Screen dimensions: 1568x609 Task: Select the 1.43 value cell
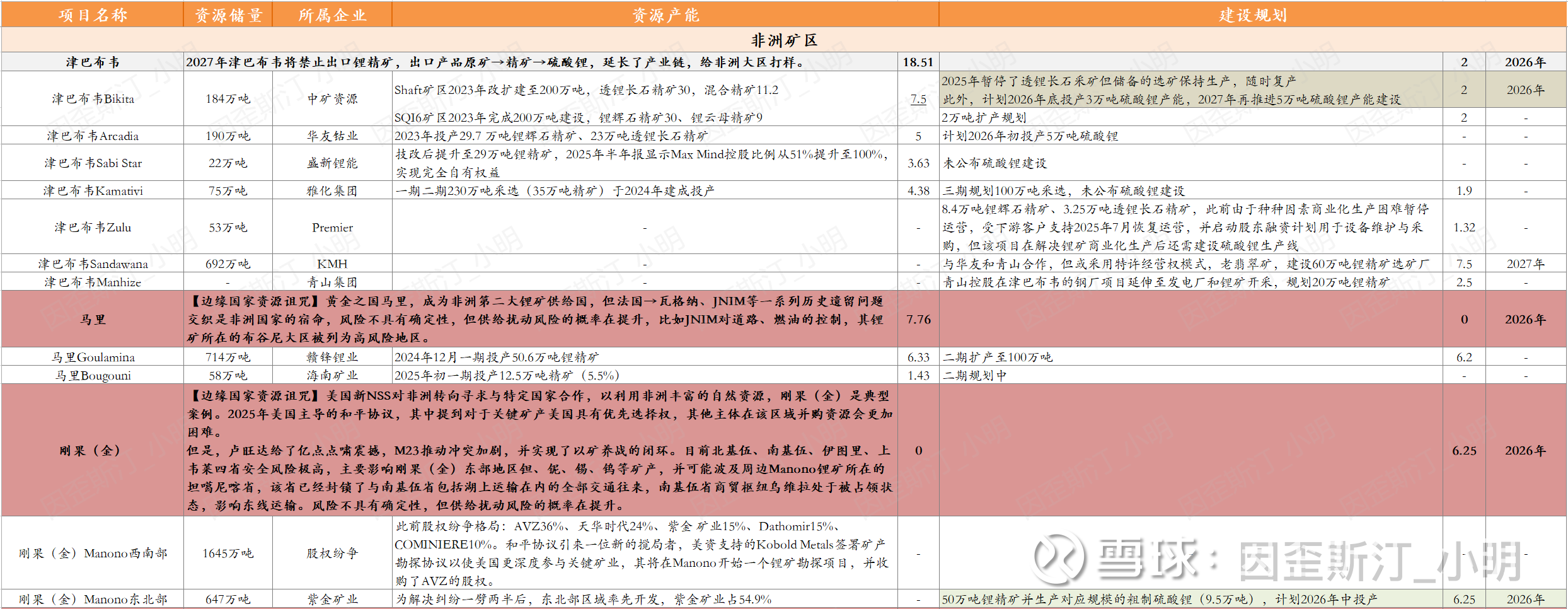[x=918, y=375]
